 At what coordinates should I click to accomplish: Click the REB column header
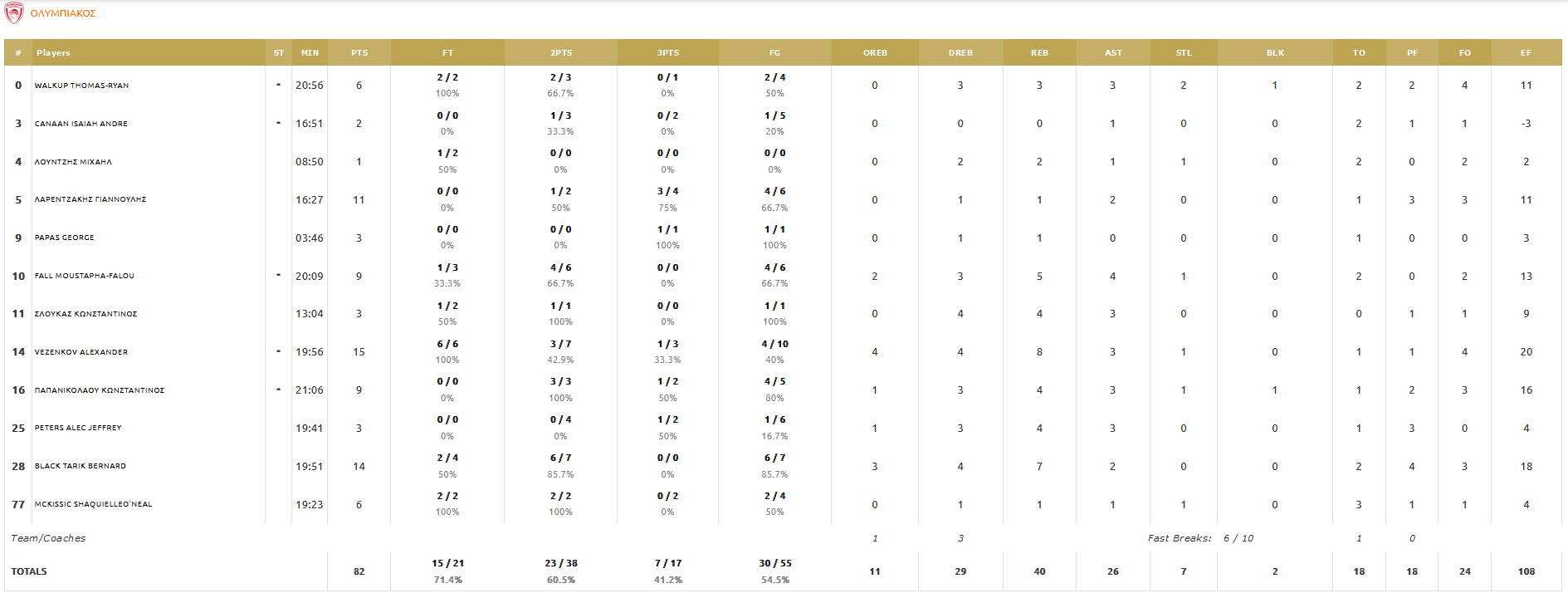coord(1039,53)
